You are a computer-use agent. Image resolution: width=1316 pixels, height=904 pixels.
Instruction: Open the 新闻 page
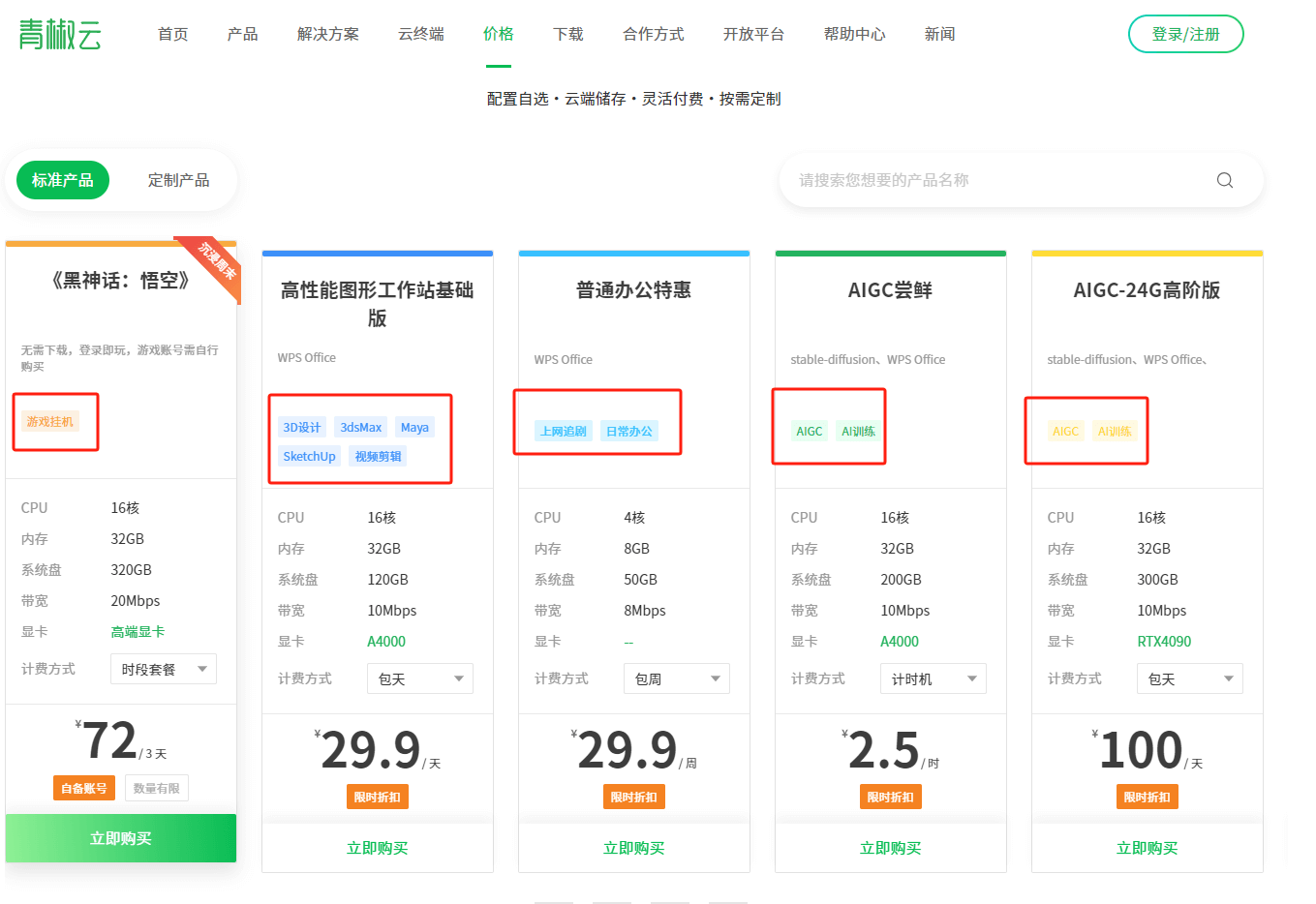pyautogui.click(x=940, y=34)
